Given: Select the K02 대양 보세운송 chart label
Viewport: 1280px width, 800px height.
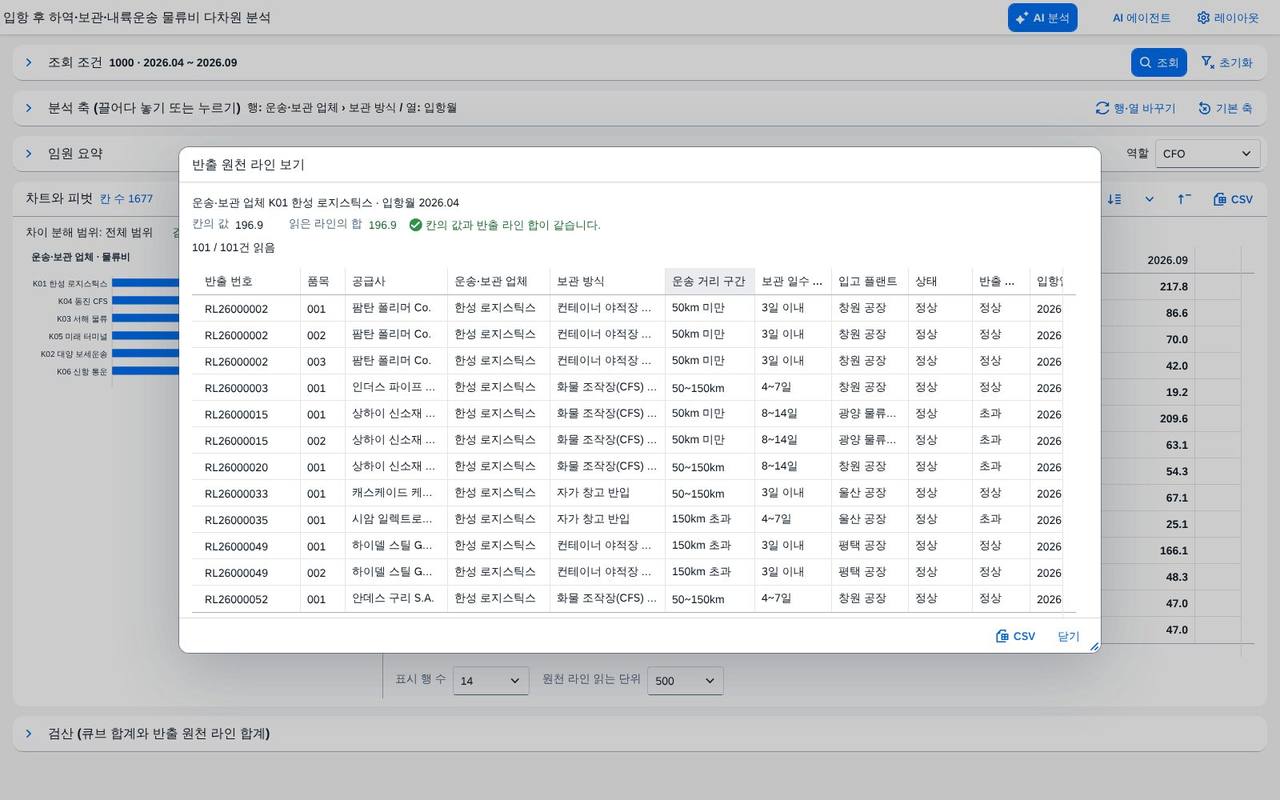Looking at the screenshot, I should point(74,354).
